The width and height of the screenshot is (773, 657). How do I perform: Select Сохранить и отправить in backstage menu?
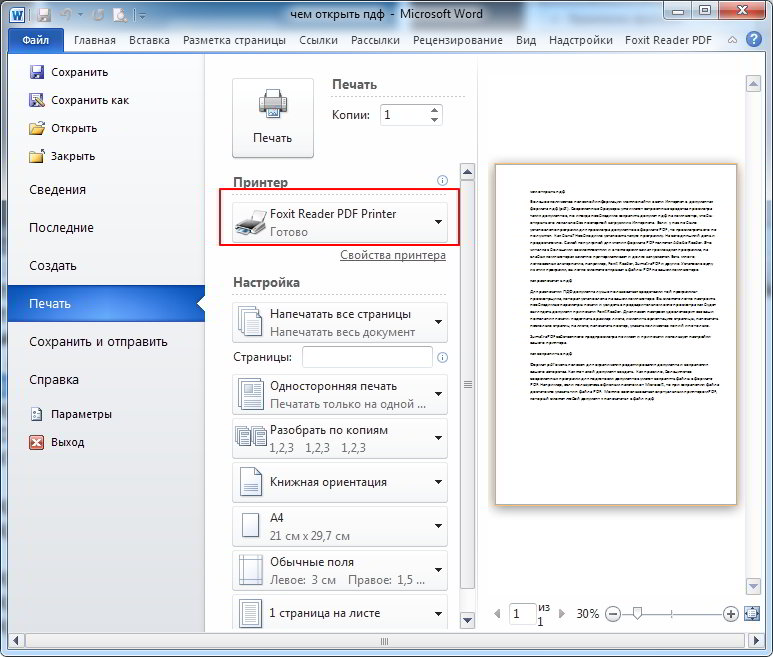[x=98, y=342]
